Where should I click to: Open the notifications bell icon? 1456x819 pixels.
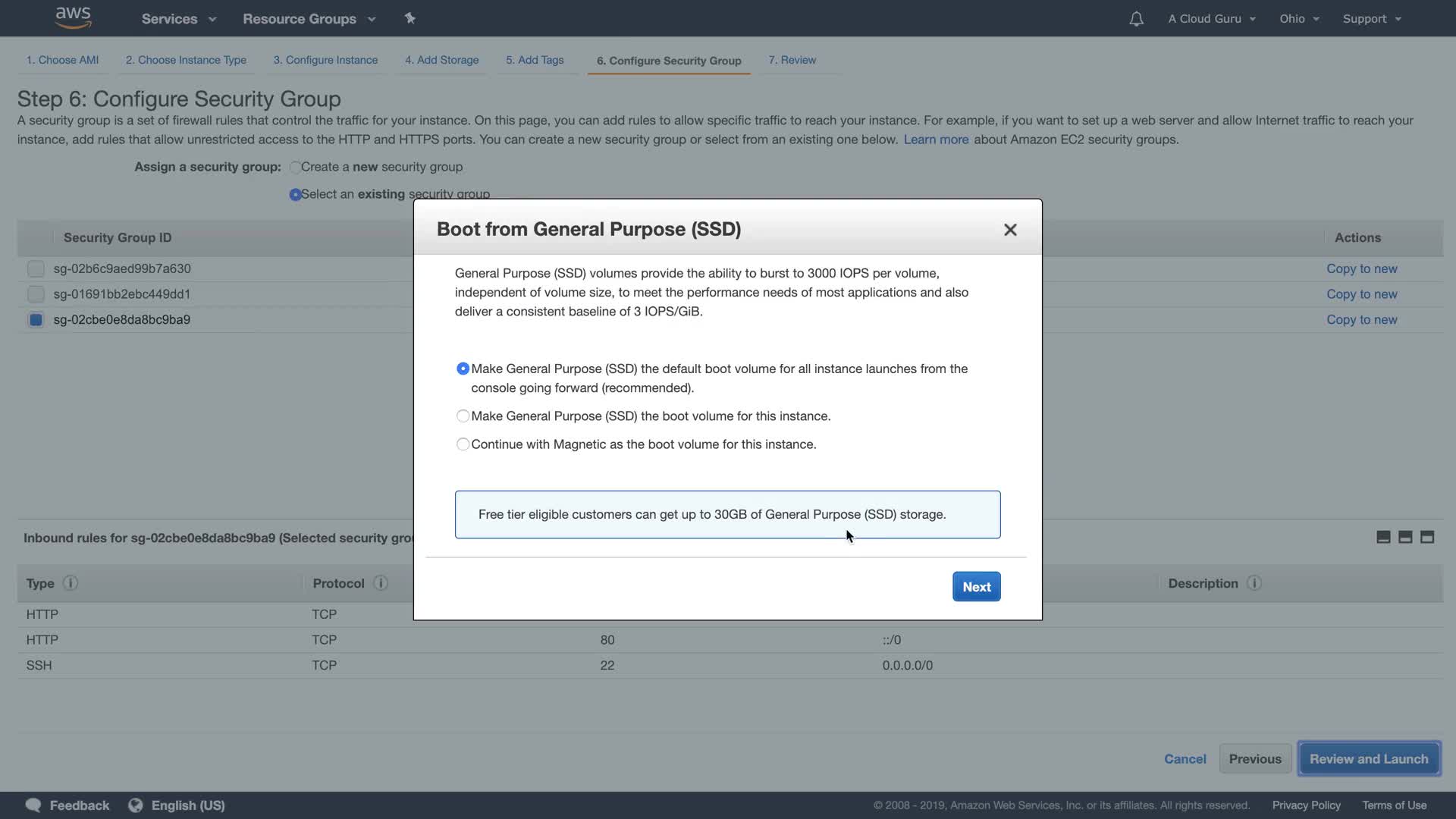coord(1136,19)
